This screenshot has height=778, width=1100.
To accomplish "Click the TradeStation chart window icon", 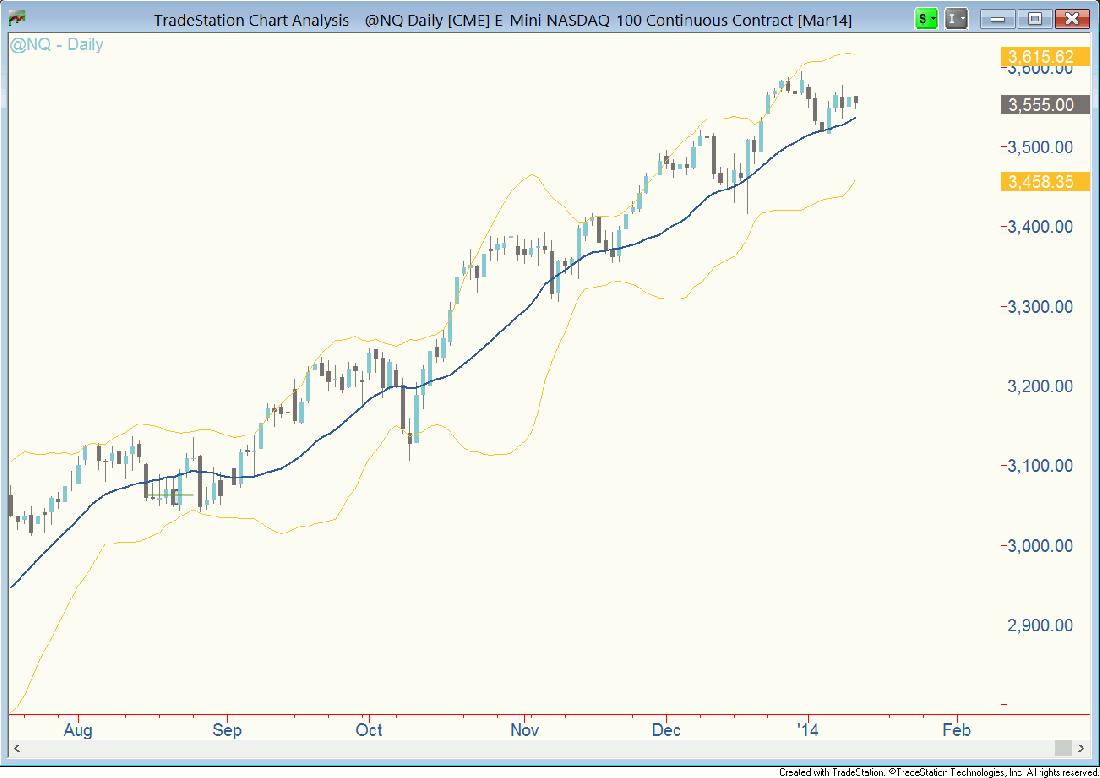I will (x=17, y=19).
